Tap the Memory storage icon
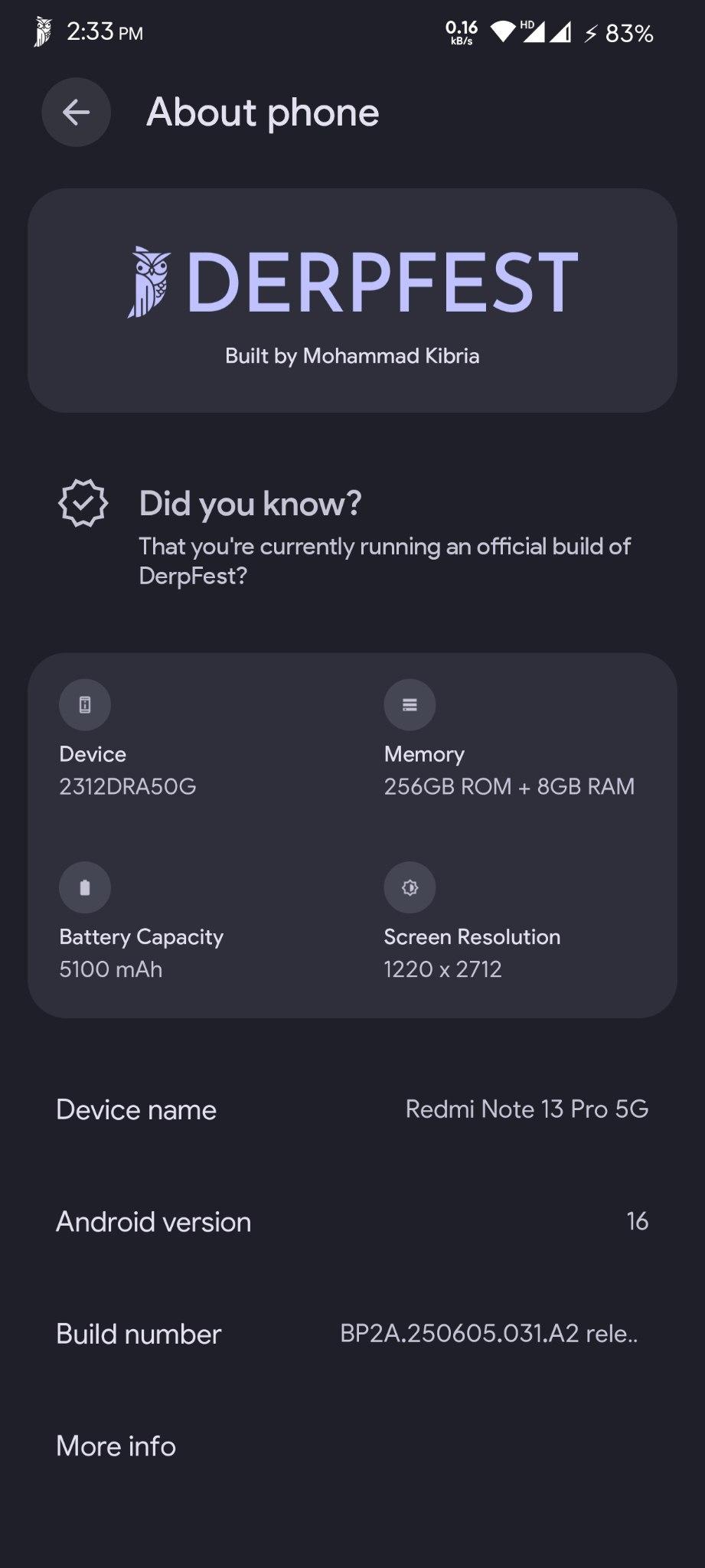The height and width of the screenshot is (1568, 705). 410,704
